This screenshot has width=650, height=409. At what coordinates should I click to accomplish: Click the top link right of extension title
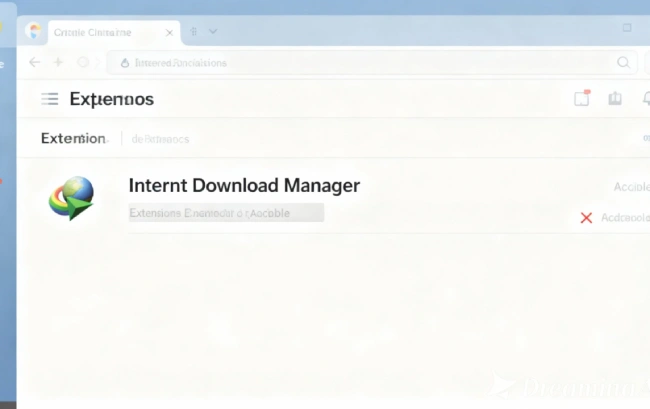631,187
